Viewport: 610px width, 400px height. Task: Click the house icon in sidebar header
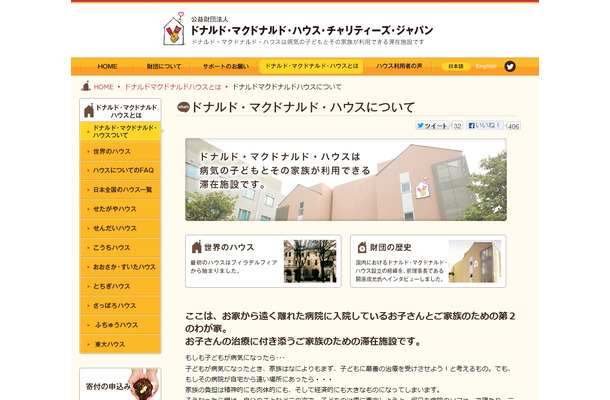coord(88,111)
